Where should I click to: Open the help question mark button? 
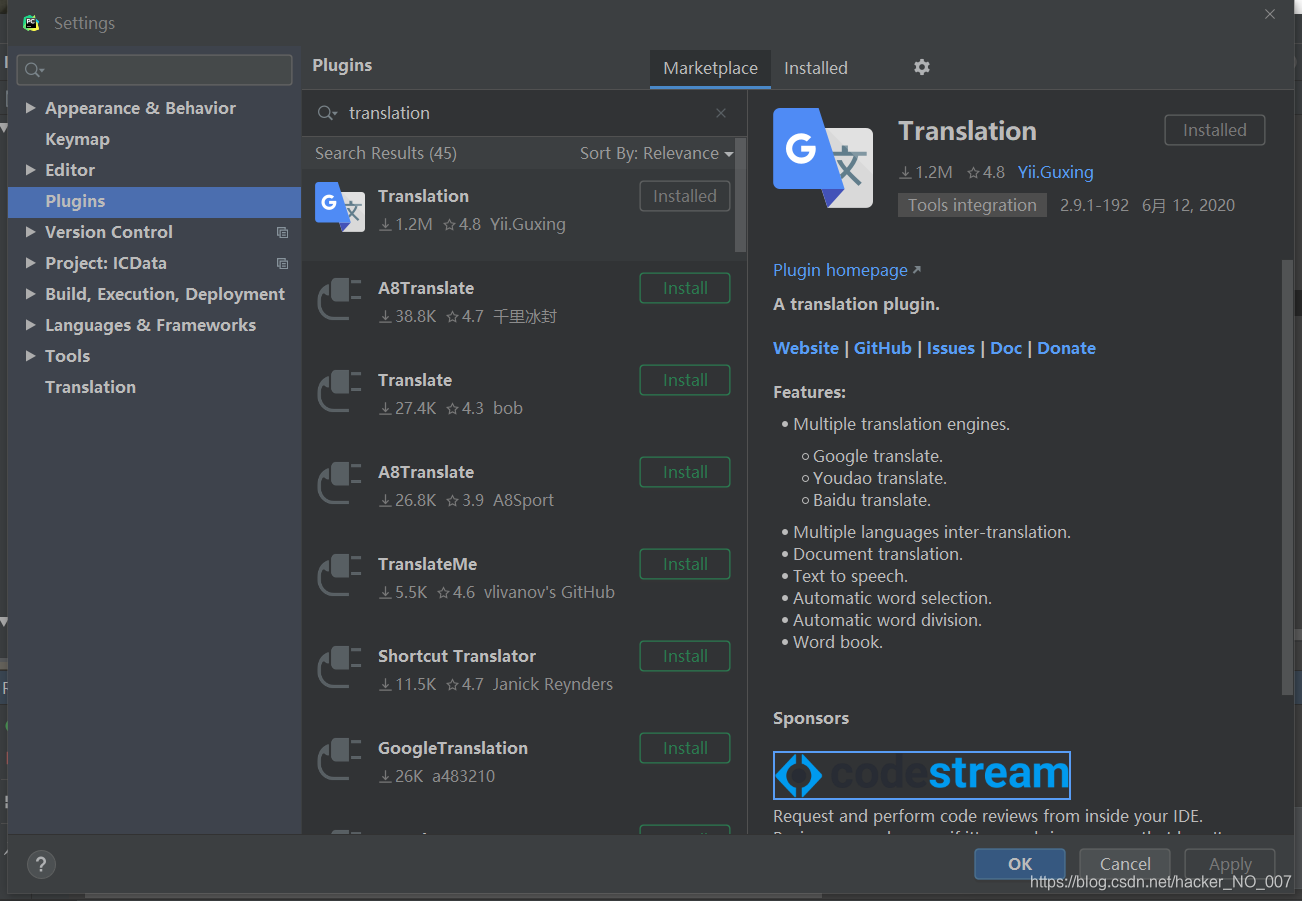(41, 865)
